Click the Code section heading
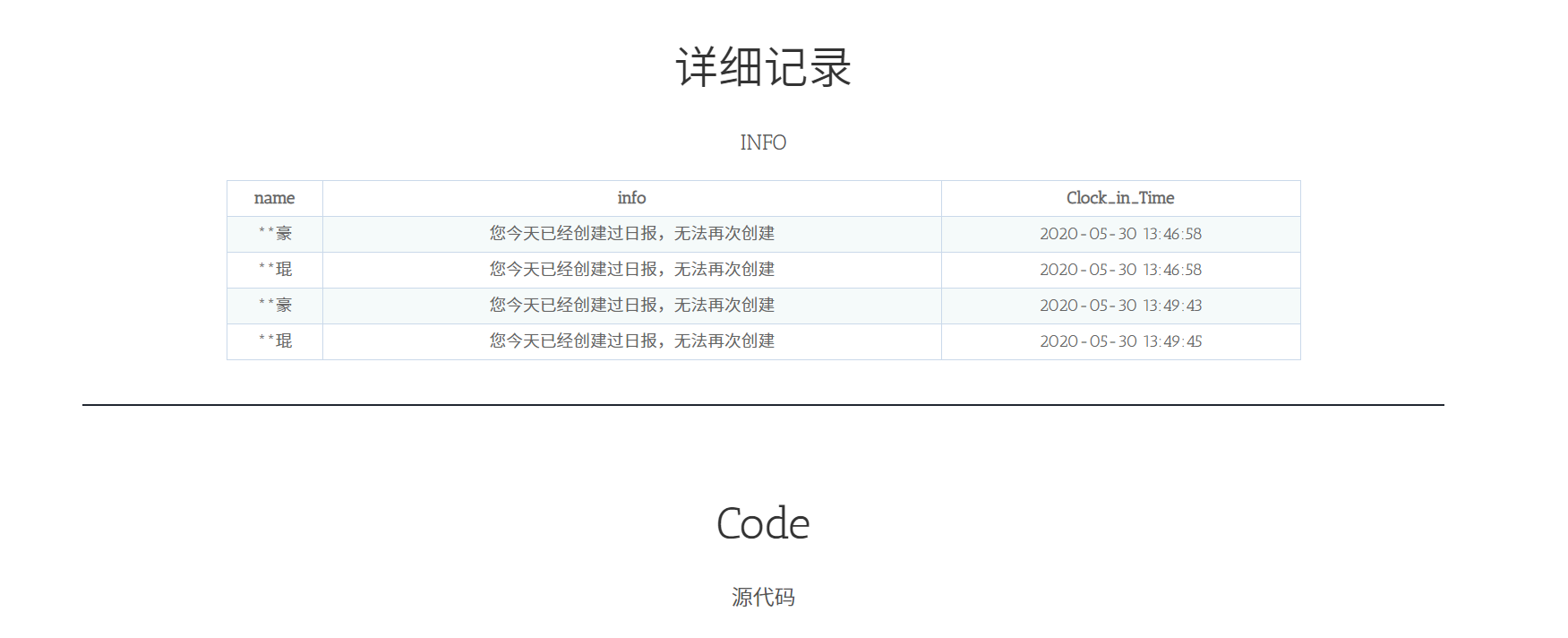 [763, 523]
